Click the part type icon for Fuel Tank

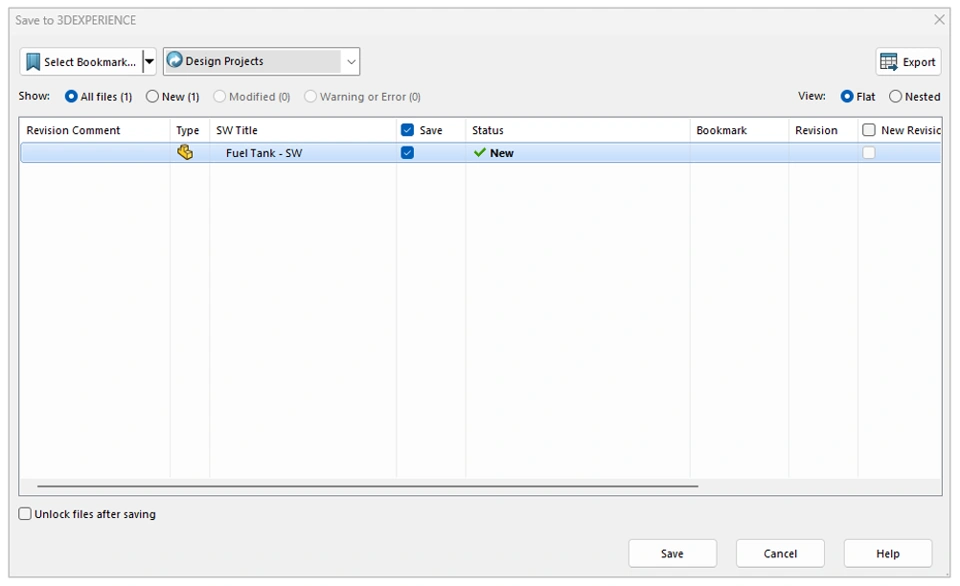pyautogui.click(x=185, y=152)
